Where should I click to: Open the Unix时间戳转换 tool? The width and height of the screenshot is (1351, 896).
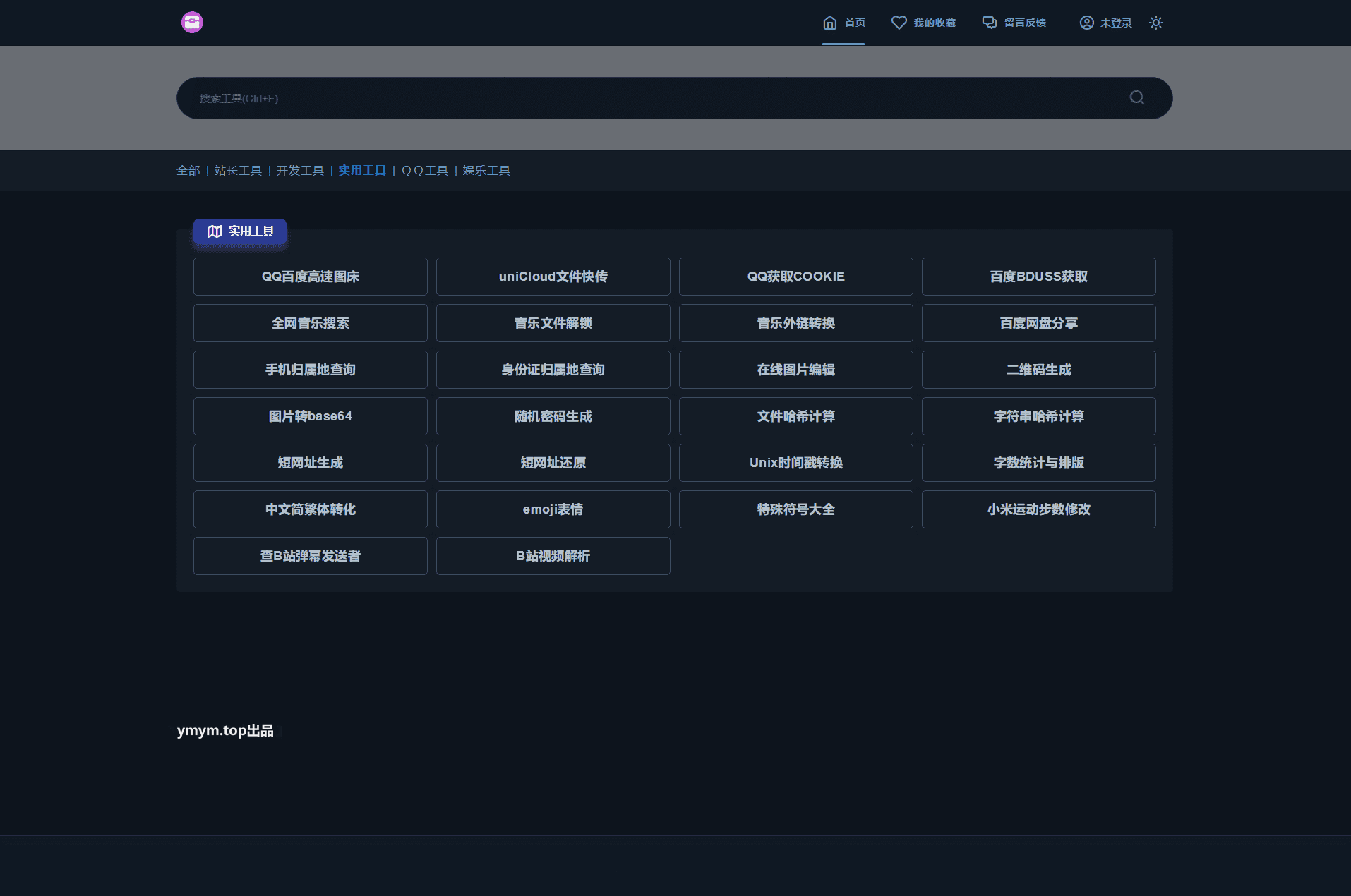796,463
